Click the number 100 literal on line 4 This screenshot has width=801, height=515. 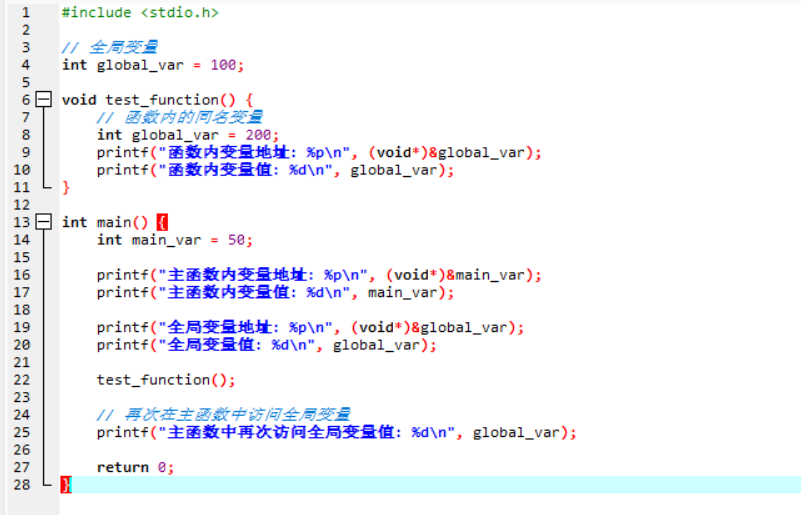click(223, 65)
